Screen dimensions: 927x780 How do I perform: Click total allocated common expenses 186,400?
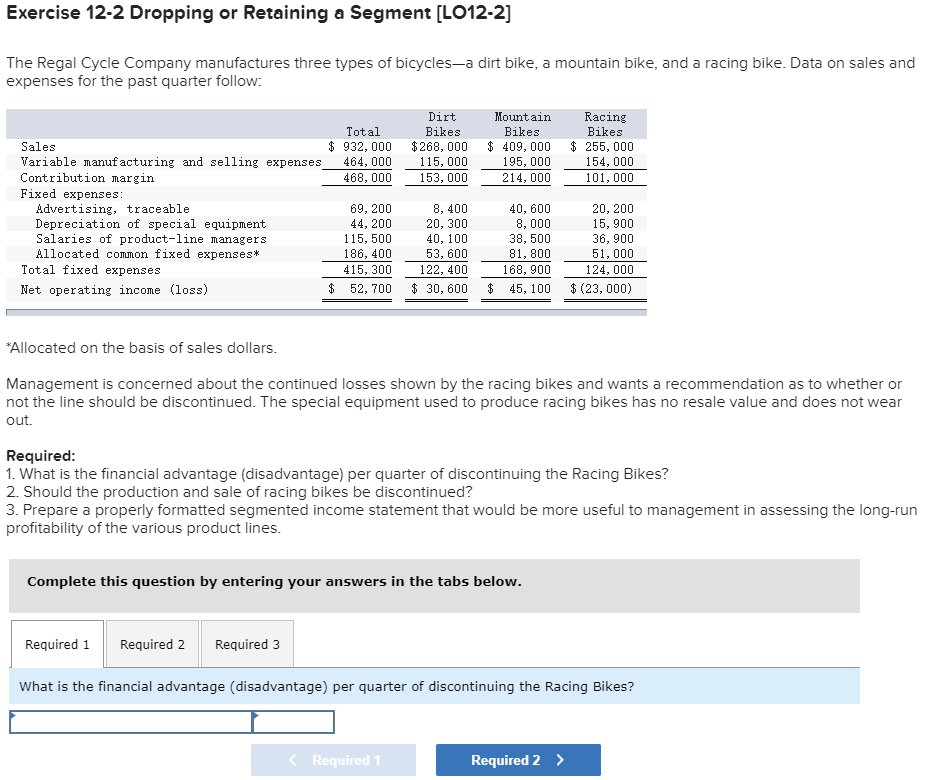[367, 254]
